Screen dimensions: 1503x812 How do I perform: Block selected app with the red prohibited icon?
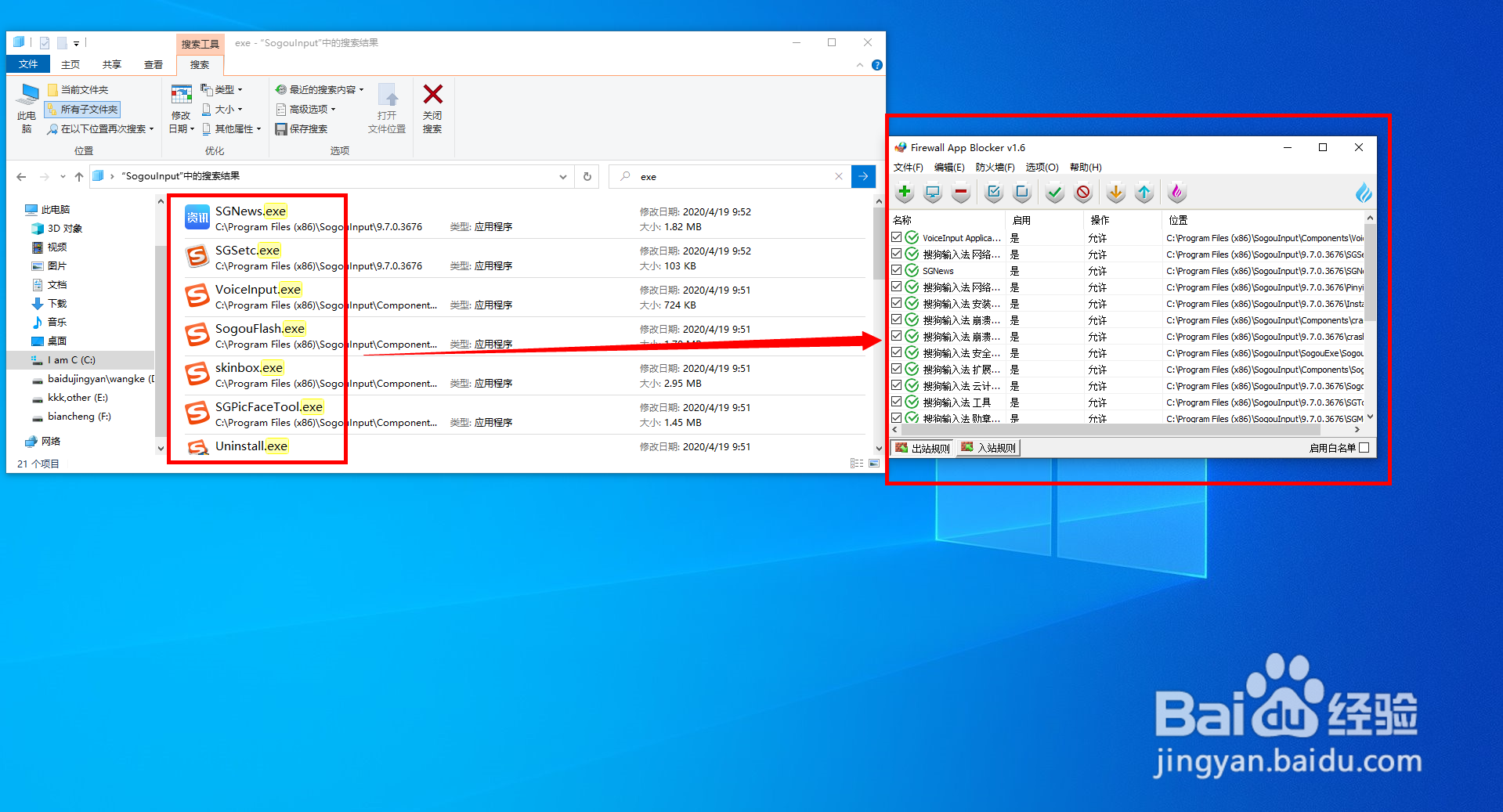1083,192
